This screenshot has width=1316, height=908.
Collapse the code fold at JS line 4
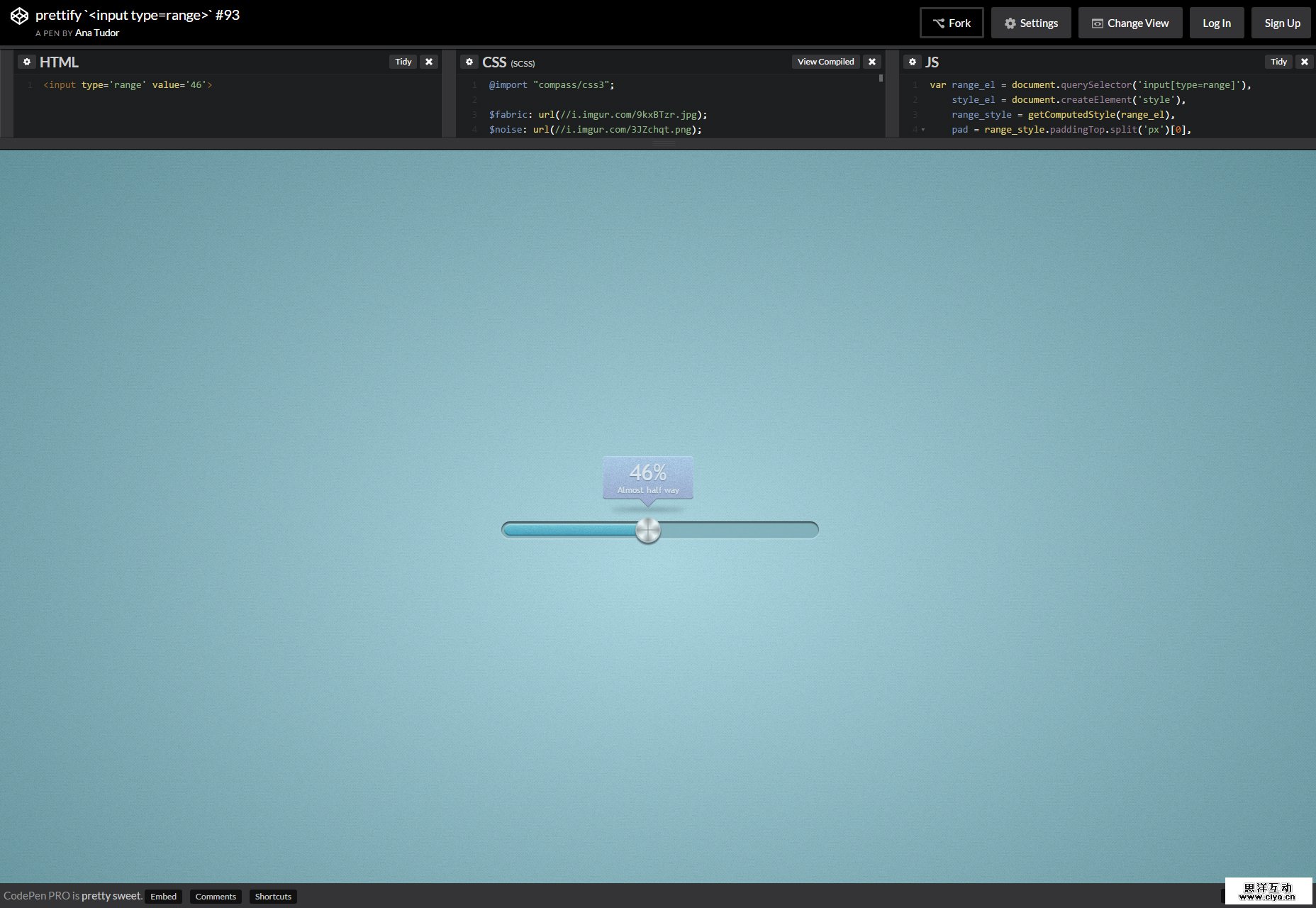click(922, 130)
